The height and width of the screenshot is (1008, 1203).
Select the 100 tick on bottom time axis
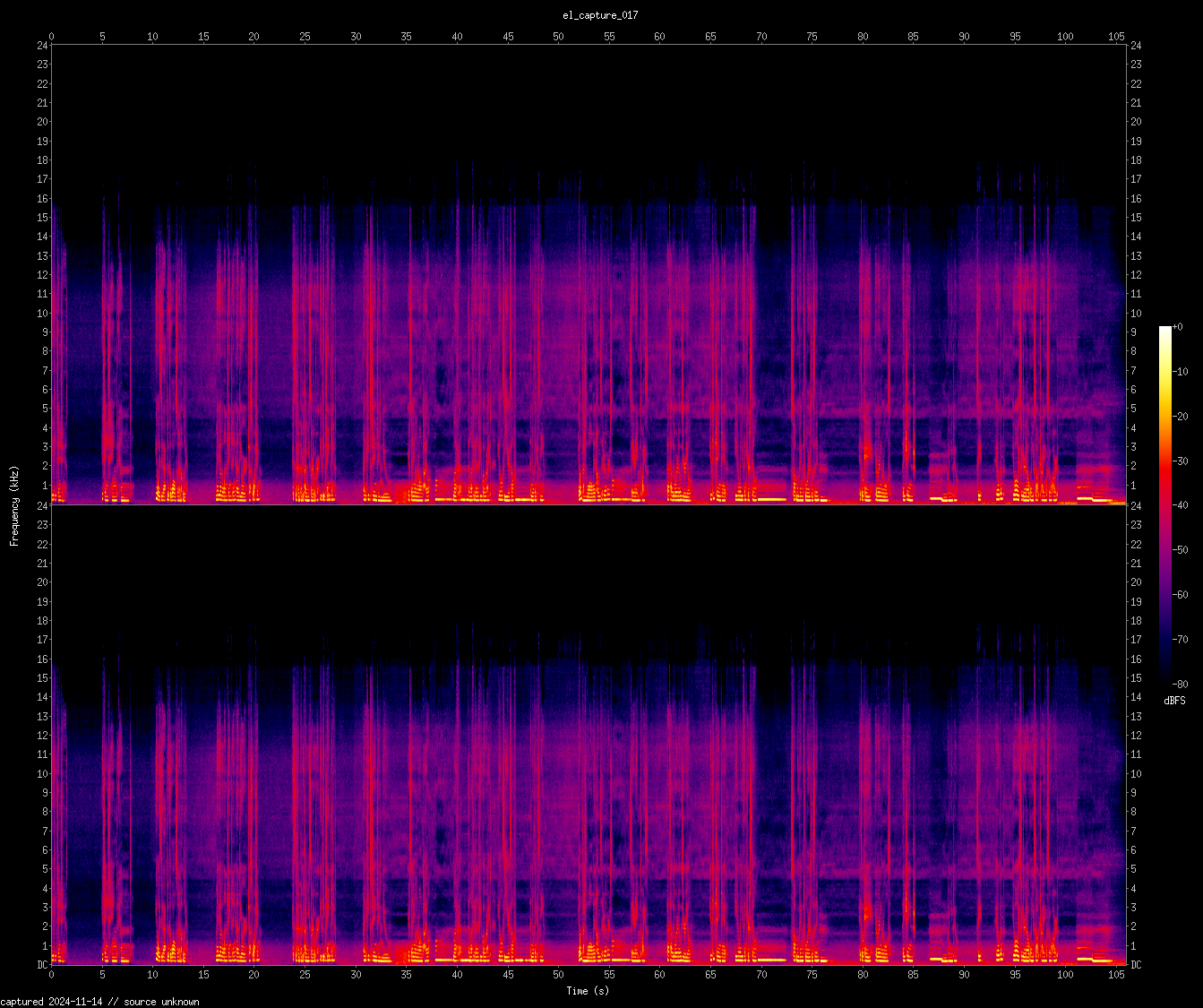1065,974
